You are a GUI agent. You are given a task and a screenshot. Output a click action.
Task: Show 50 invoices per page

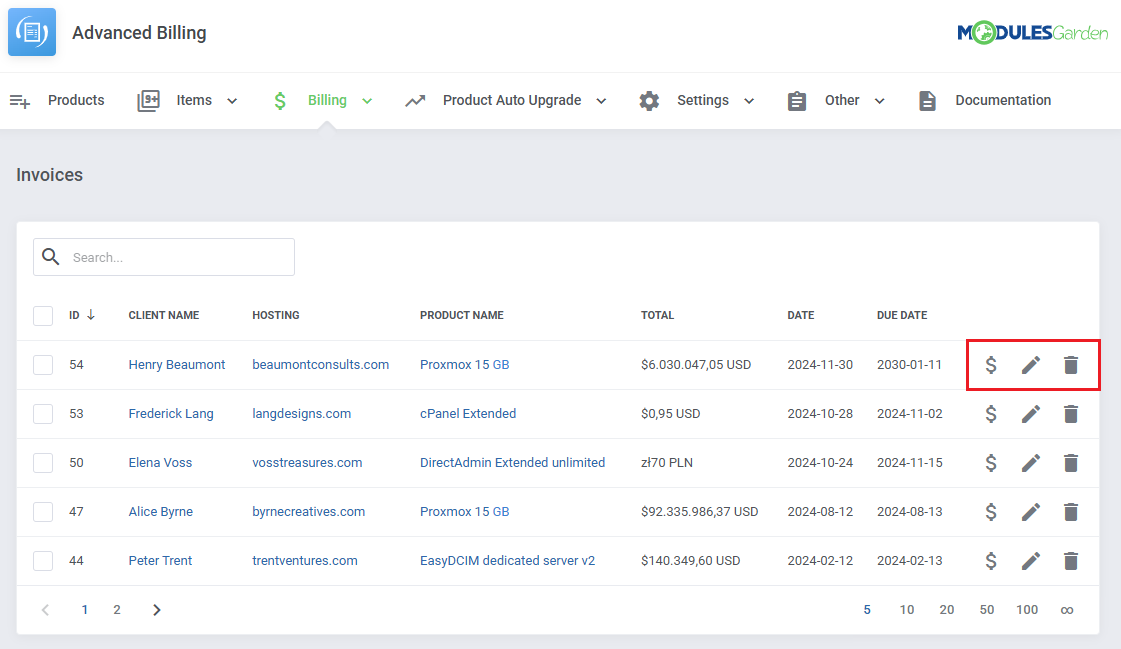(x=987, y=610)
